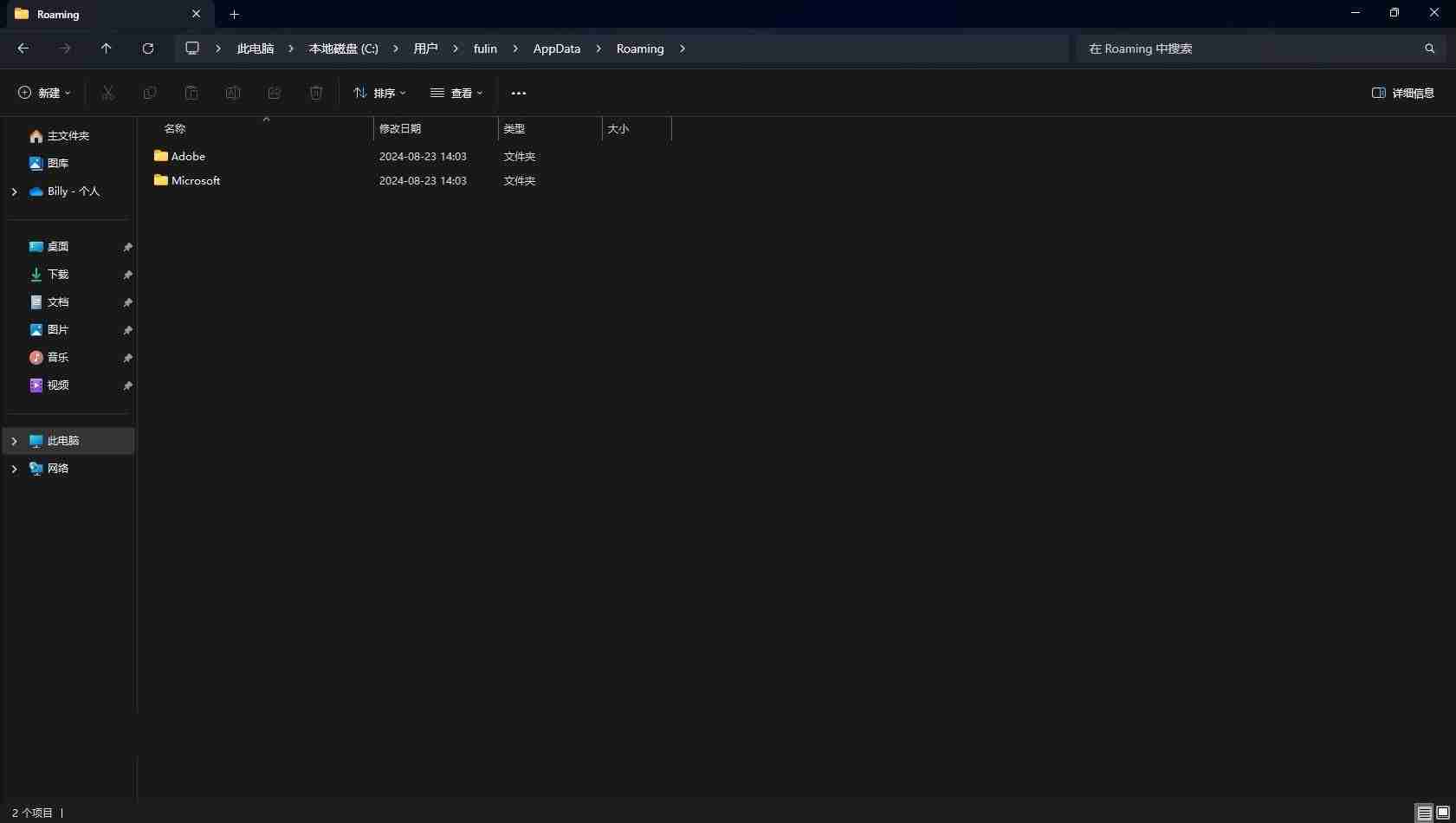Click the Roaming tab title
The image size is (1456, 823).
pos(58,14)
